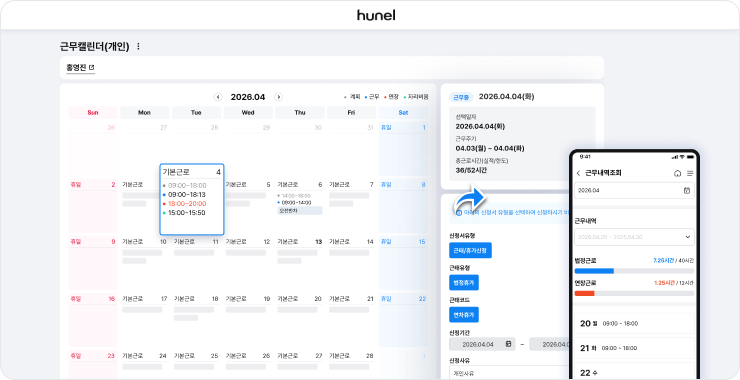Click the Tue column header
This screenshot has height=380, width=740.
tap(196, 113)
